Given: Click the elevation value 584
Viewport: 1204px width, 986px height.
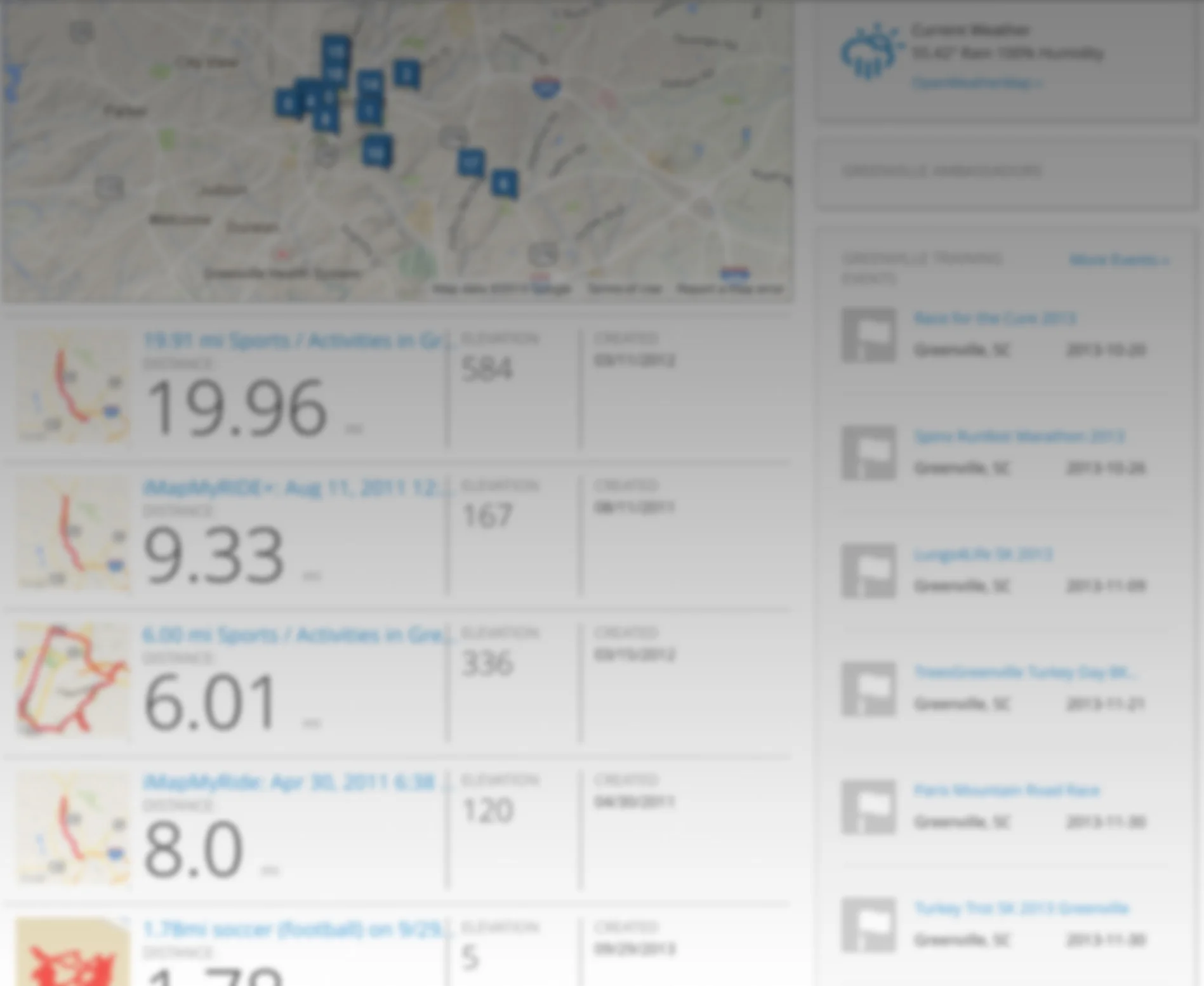Looking at the screenshot, I should (x=487, y=369).
